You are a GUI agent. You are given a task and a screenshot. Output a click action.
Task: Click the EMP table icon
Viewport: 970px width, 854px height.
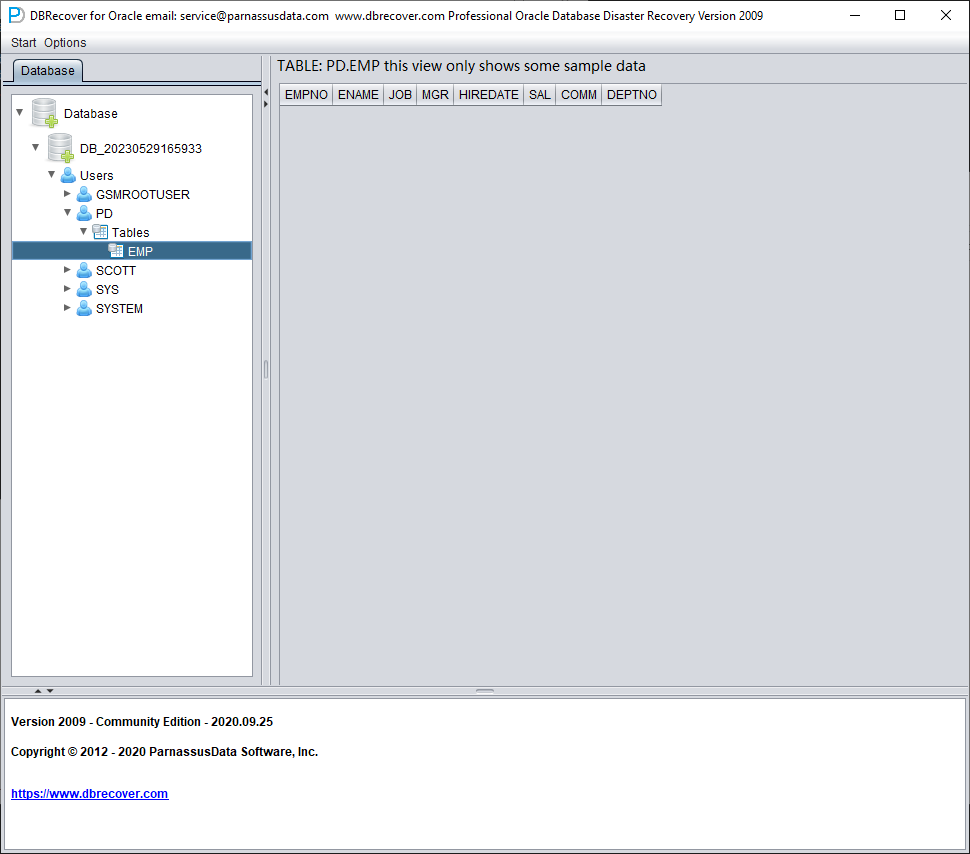coord(116,251)
